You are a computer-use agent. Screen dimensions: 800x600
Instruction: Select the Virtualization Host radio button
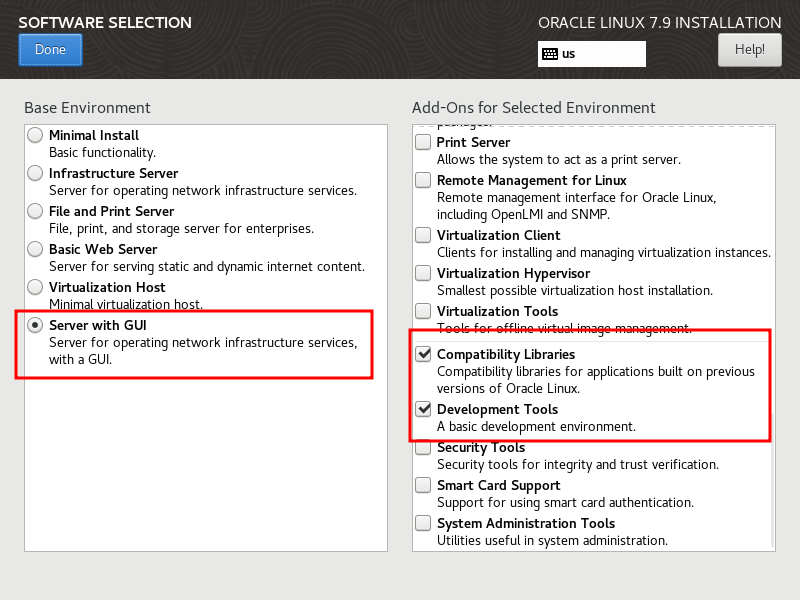point(35,287)
